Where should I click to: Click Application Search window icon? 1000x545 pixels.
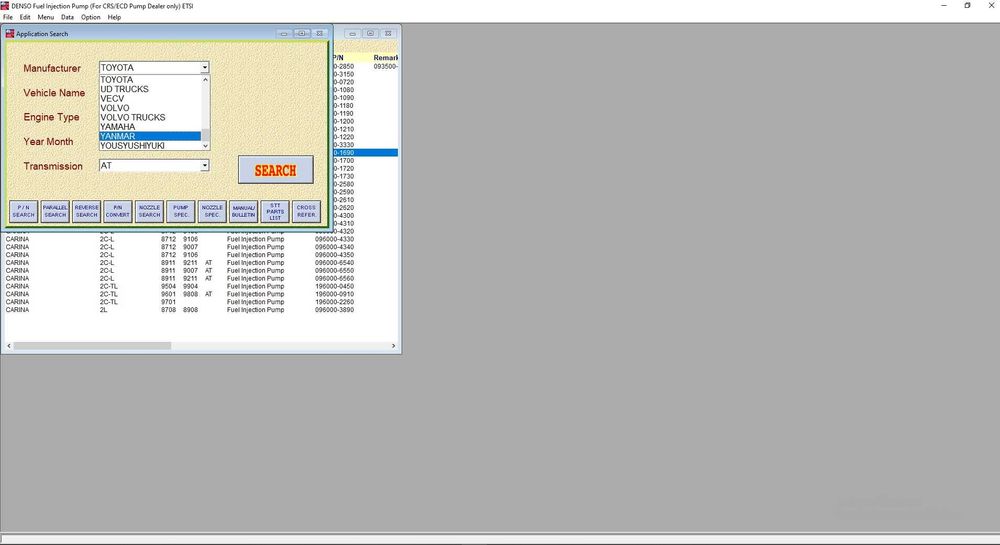(x=10, y=33)
